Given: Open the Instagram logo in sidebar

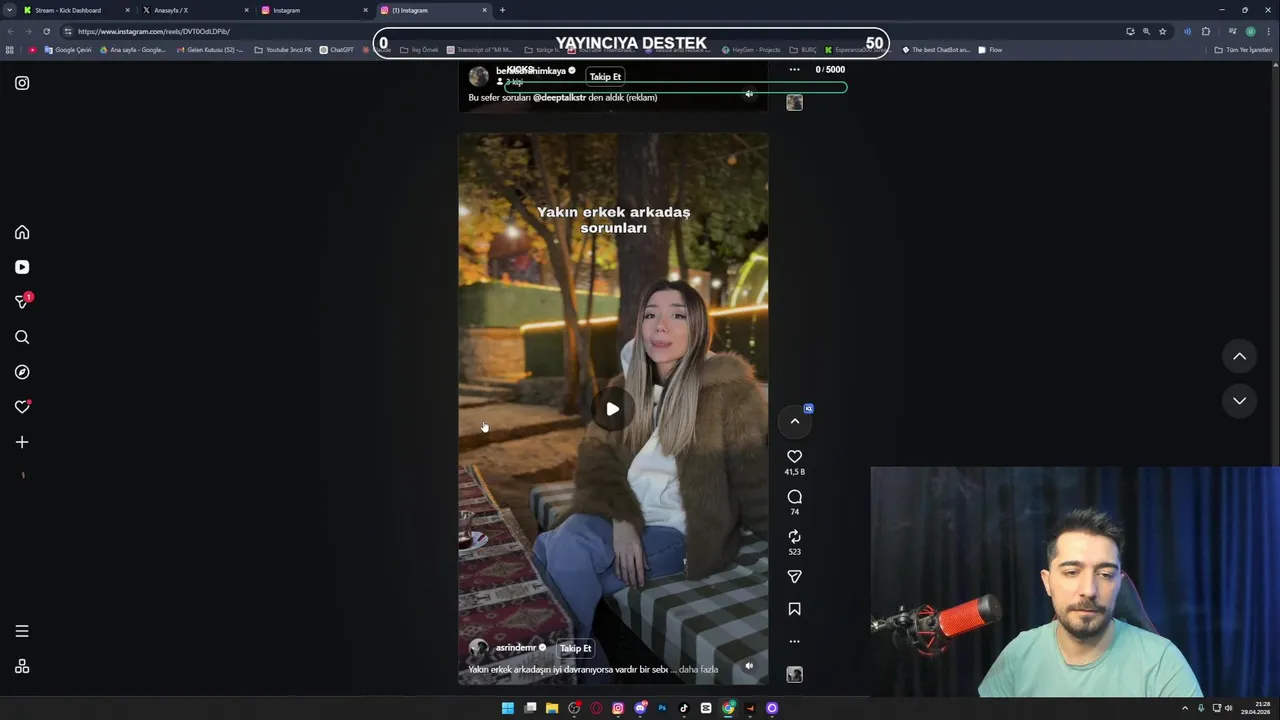Looking at the screenshot, I should (22, 83).
